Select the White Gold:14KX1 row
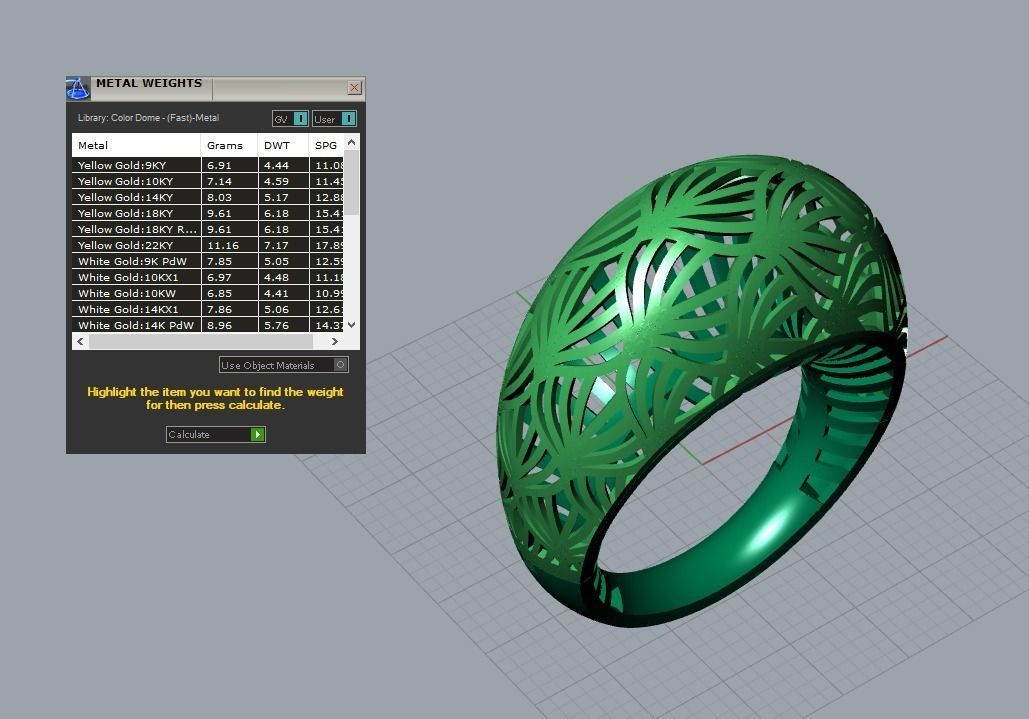 point(207,309)
